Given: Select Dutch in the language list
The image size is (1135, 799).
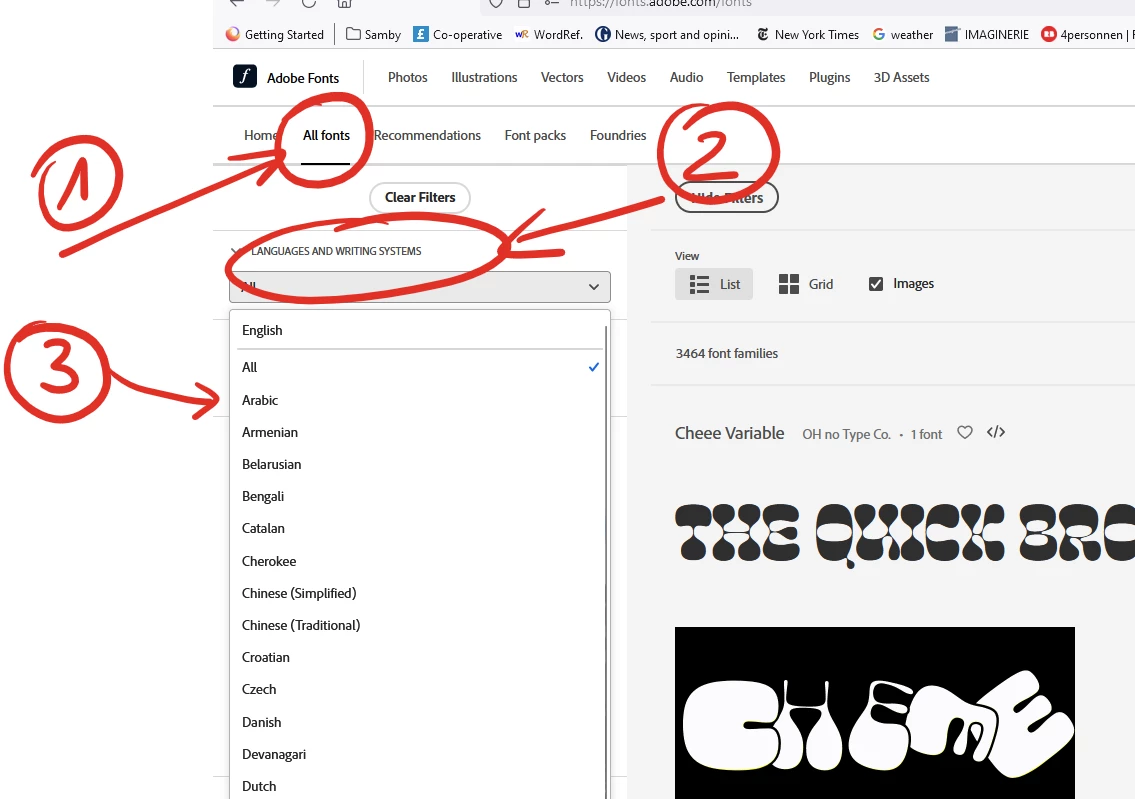Looking at the screenshot, I should [418, 786].
